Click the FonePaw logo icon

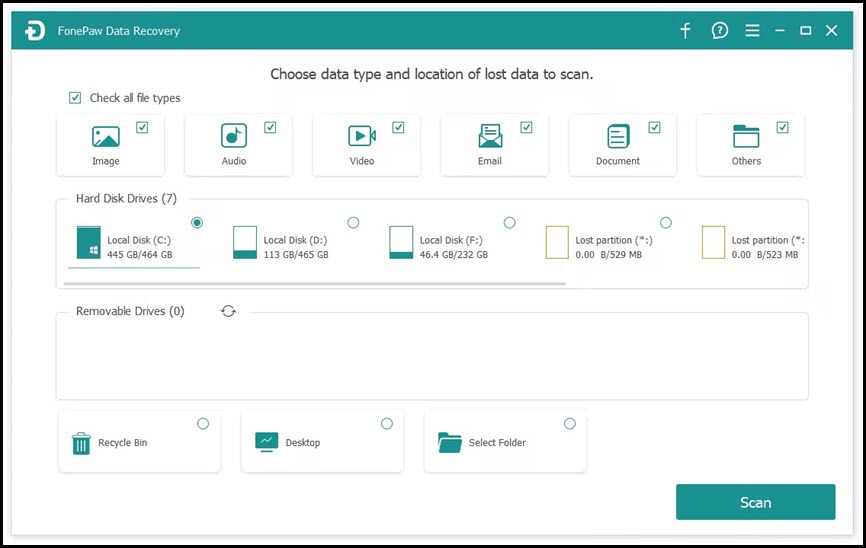tap(35, 31)
